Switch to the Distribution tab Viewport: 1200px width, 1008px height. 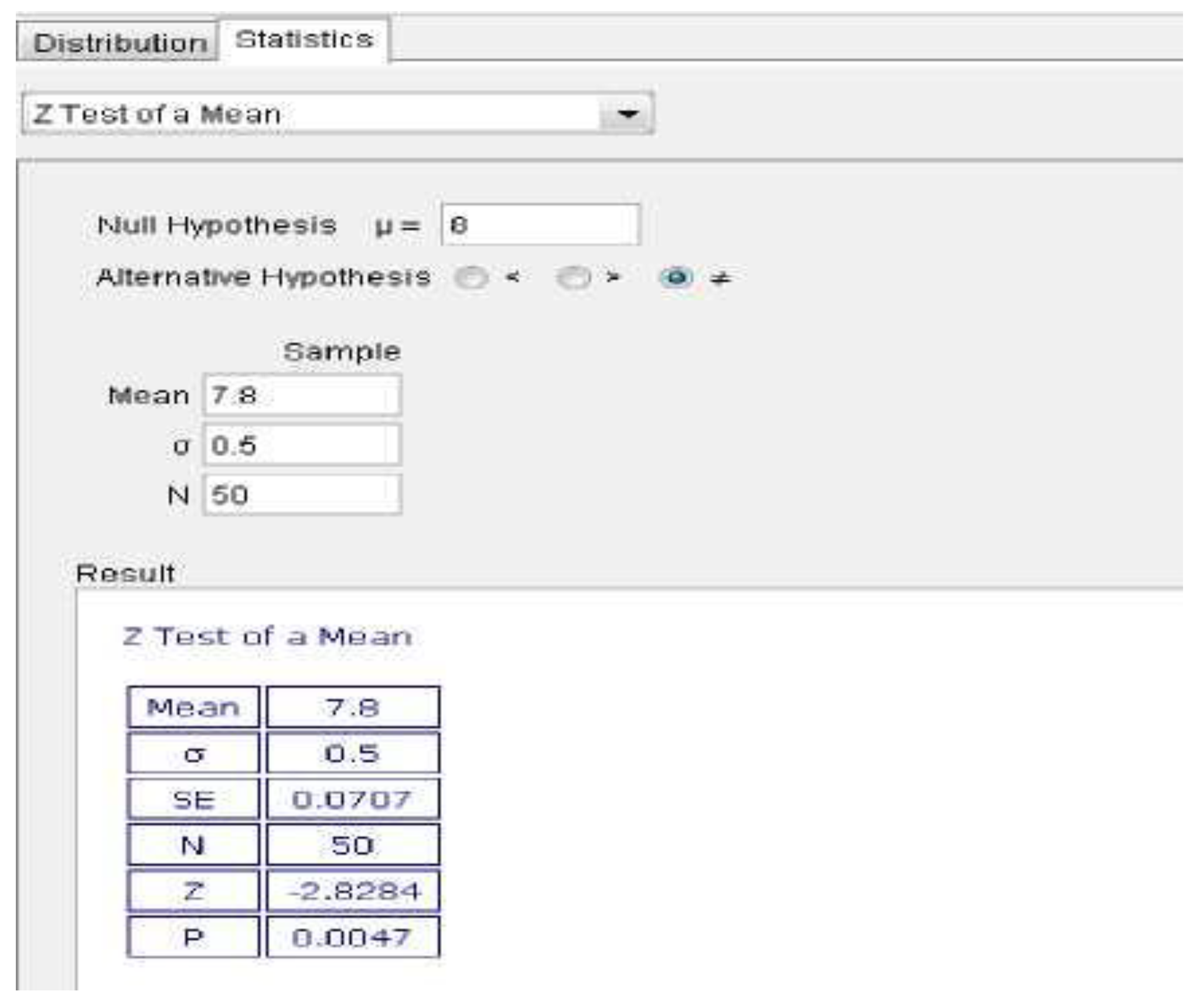click(120, 43)
